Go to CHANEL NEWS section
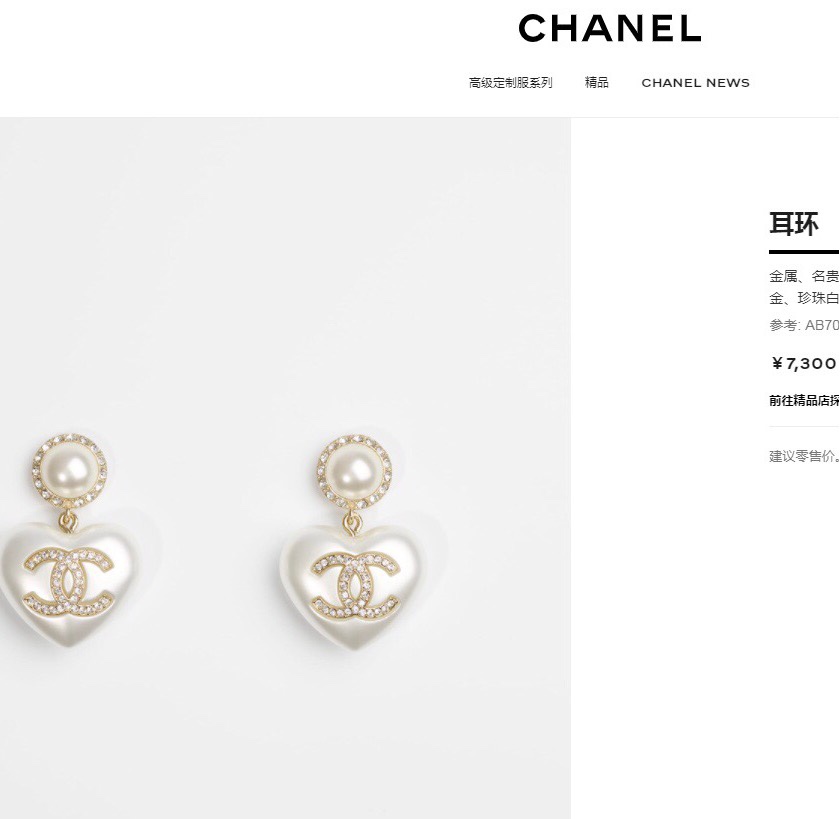The image size is (840, 819). pos(695,83)
